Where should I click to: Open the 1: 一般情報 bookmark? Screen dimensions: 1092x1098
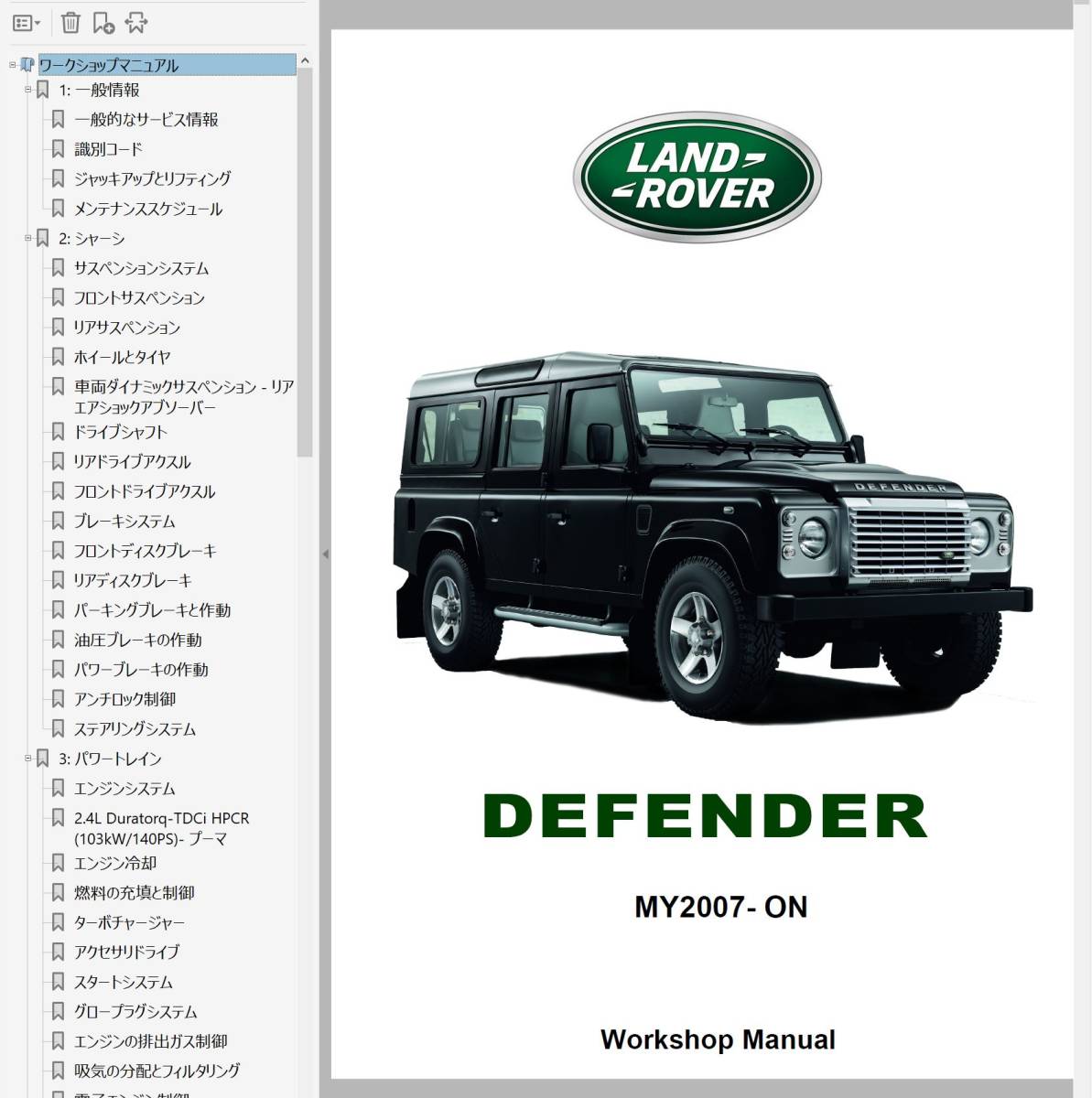(x=100, y=90)
